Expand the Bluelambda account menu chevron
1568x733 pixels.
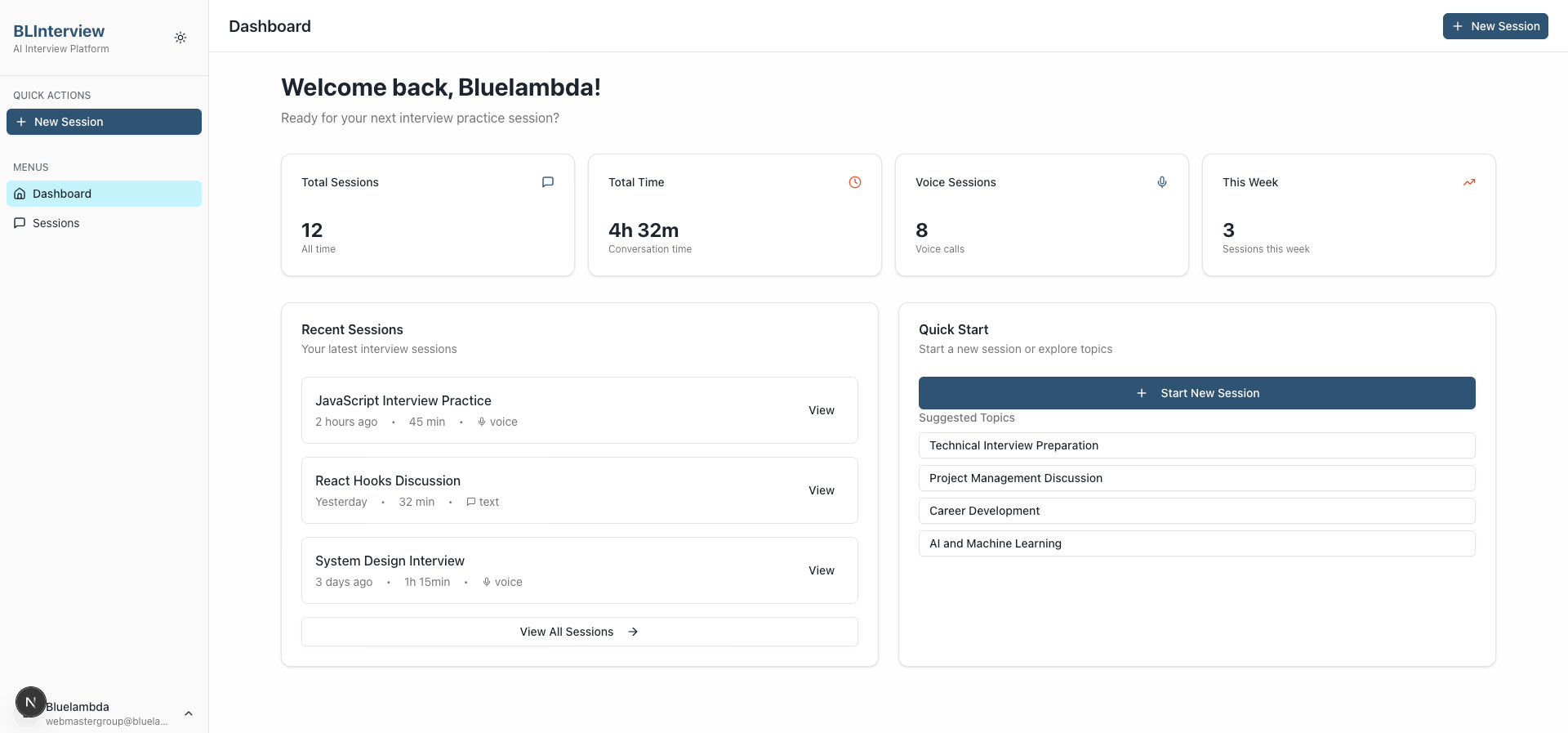[189, 713]
